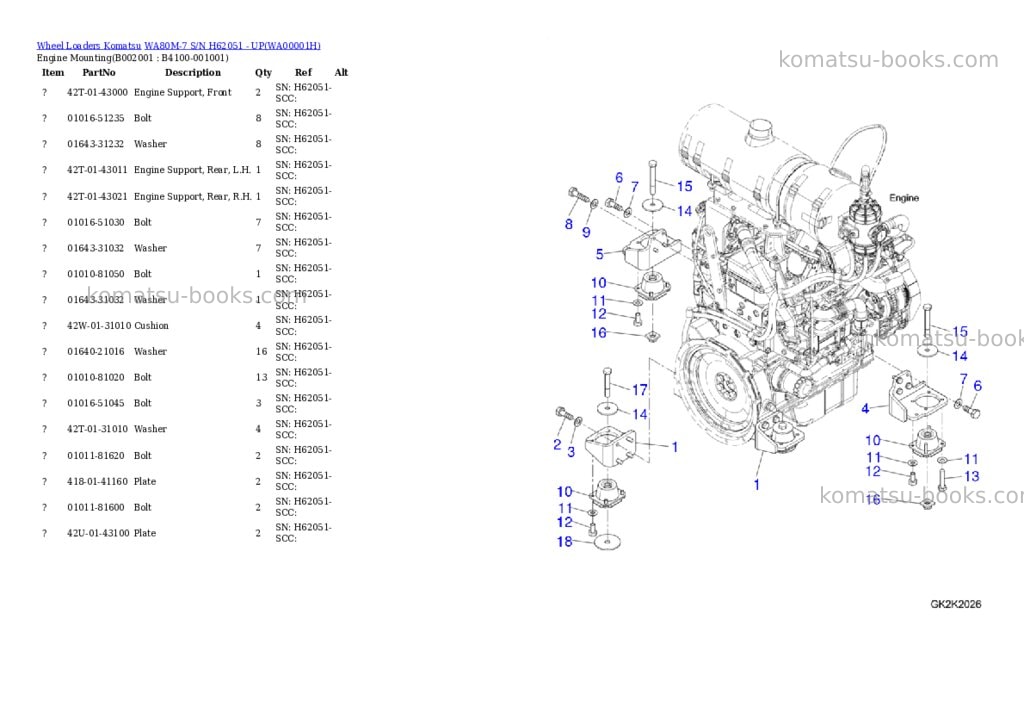Click callout number 13 in diagram
The image size is (1024, 725).
point(972,477)
